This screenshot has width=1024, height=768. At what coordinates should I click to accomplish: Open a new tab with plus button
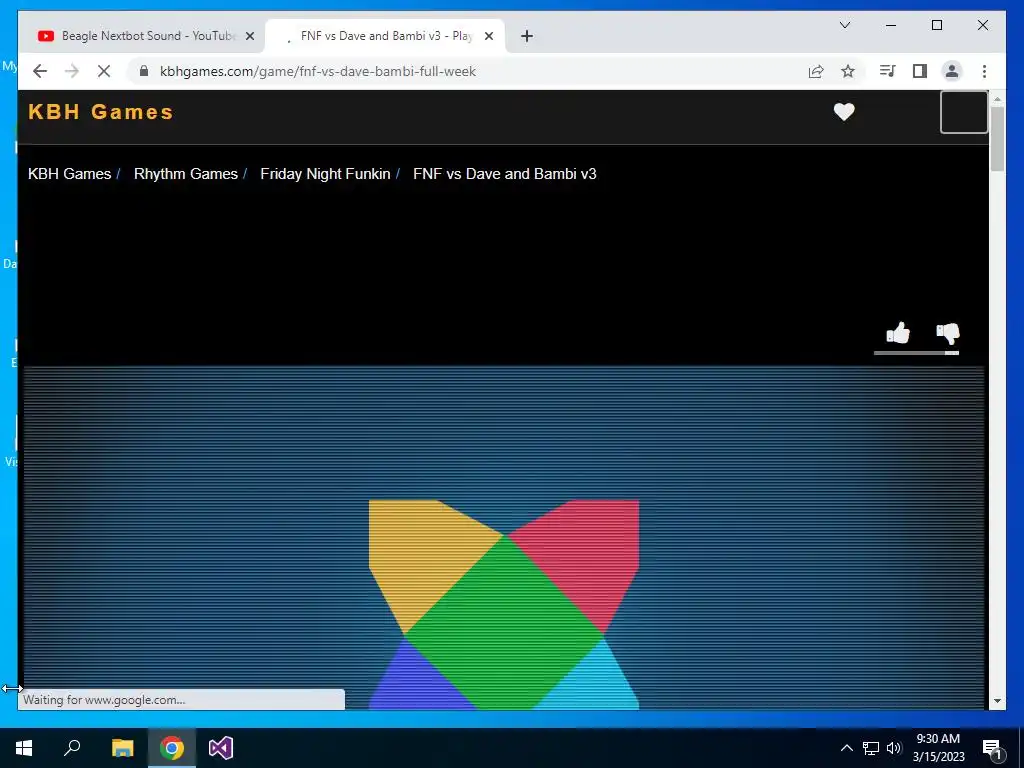[527, 36]
